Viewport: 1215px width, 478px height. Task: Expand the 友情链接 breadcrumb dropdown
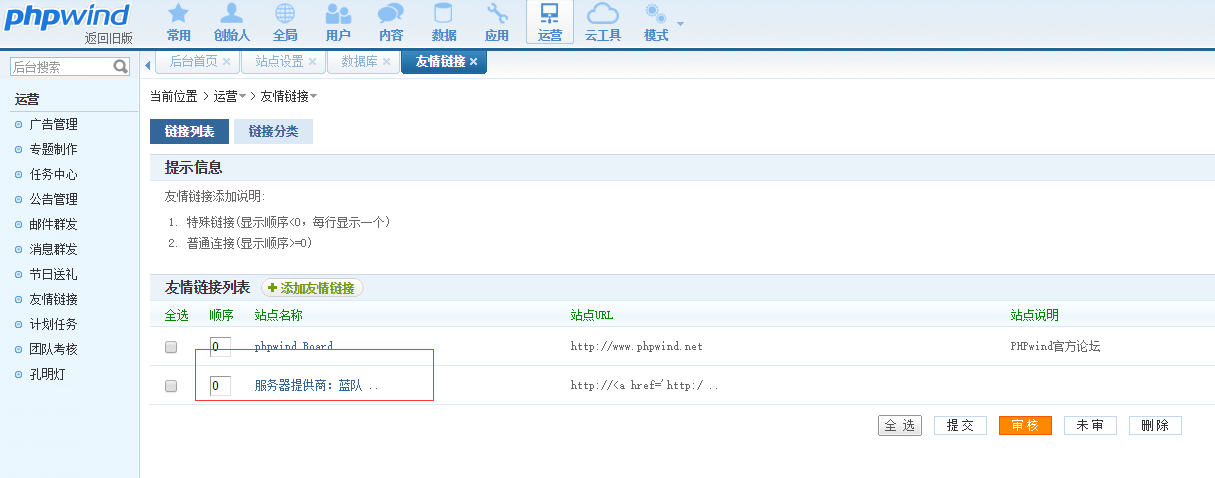tap(313, 97)
